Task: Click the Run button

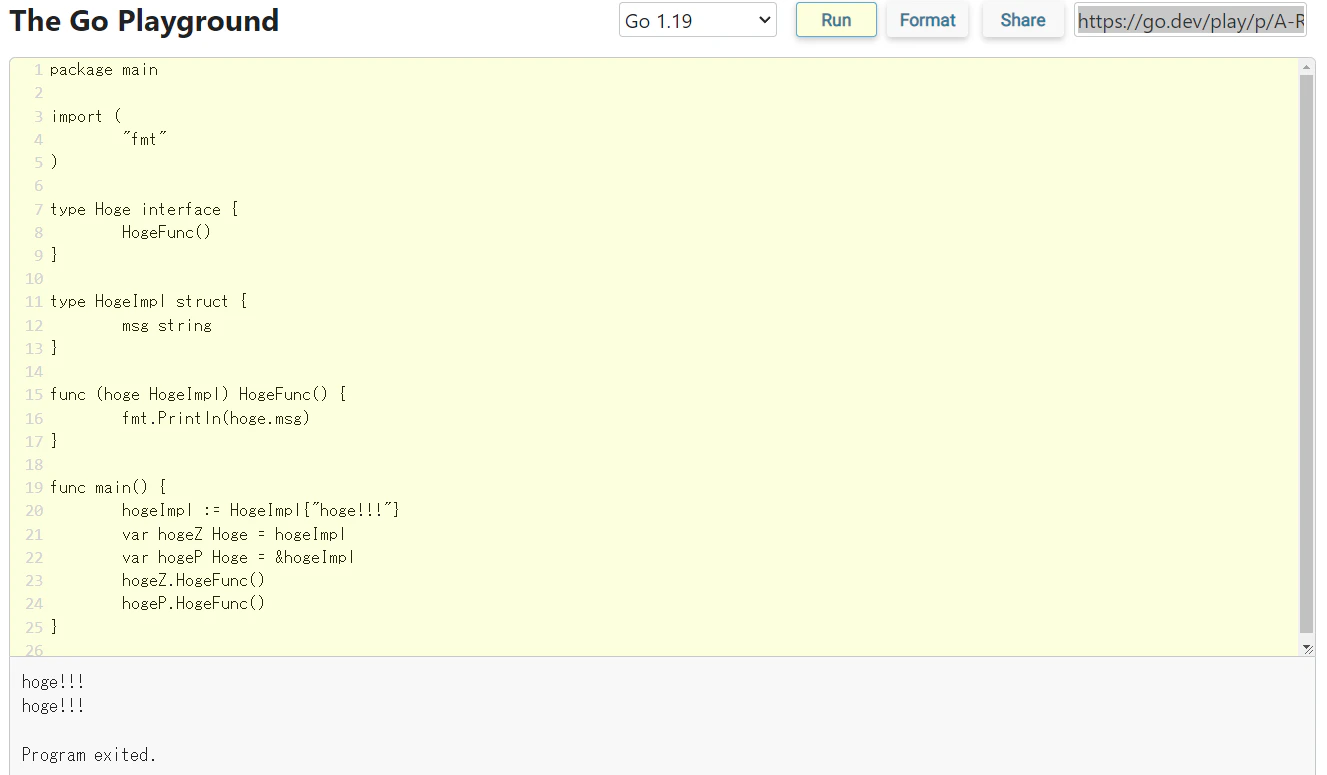Action: pos(836,20)
